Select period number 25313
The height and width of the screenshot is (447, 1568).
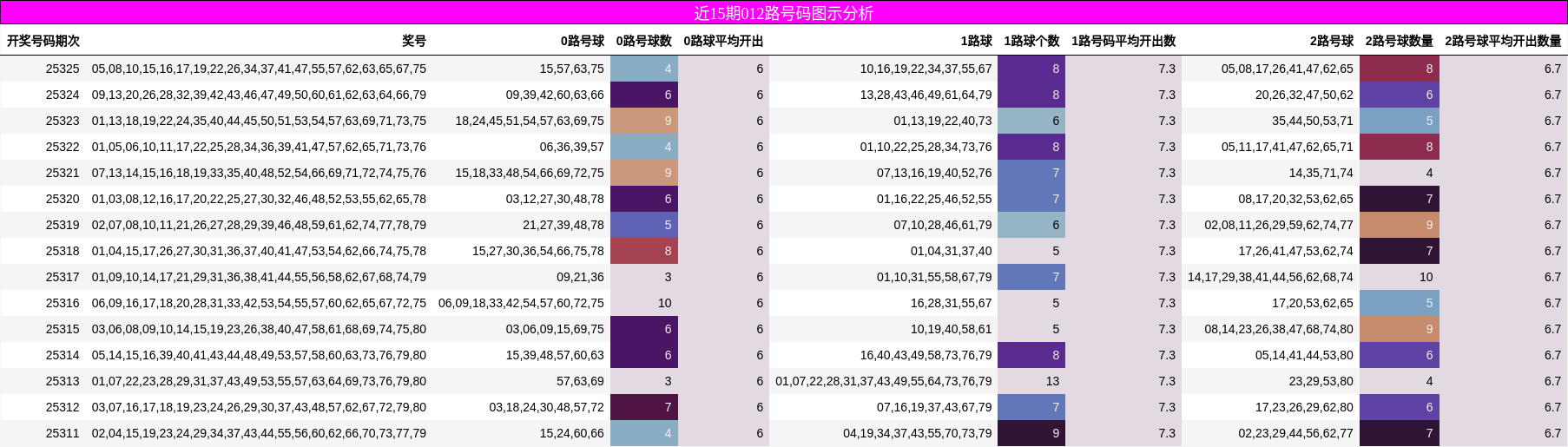(63, 381)
